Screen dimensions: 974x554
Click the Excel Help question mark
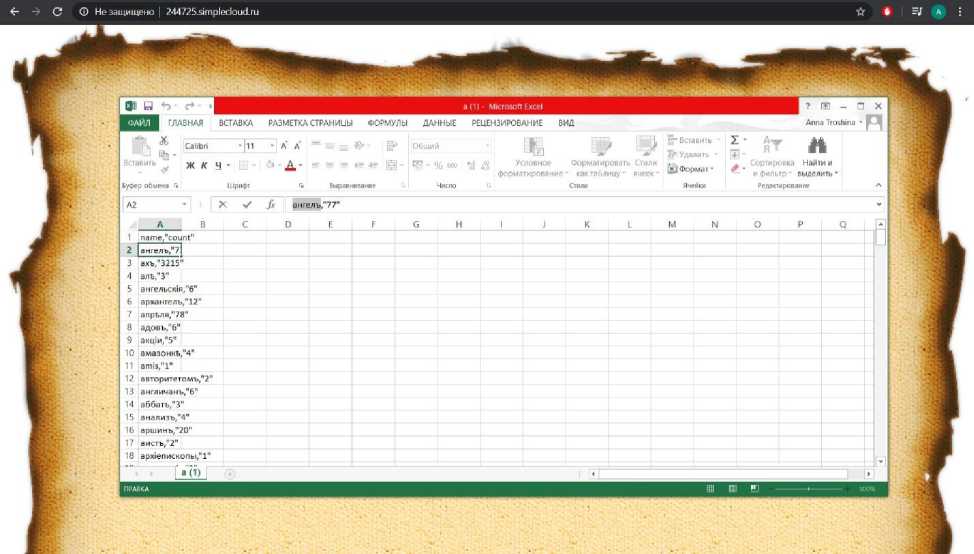click(x=808, y=106)
